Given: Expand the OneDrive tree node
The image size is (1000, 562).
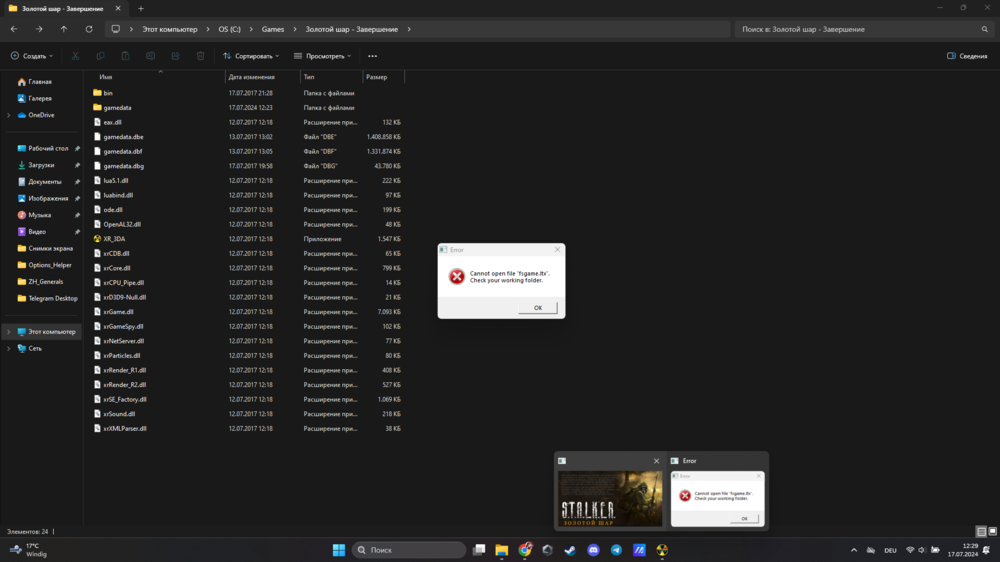Looking at the screenshot, I should (x=9, y=115).
